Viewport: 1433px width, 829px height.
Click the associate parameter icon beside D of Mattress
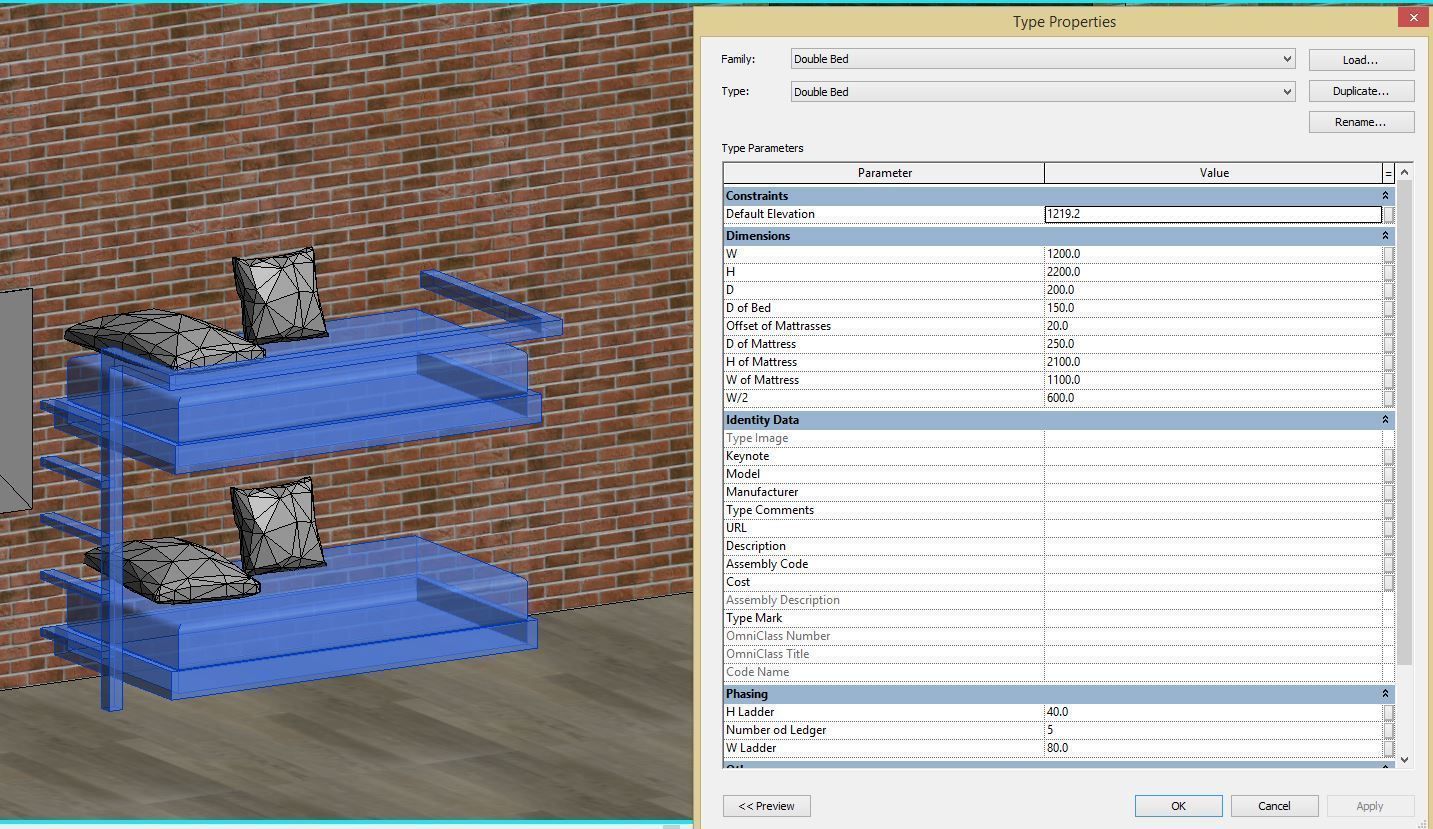1390,343
